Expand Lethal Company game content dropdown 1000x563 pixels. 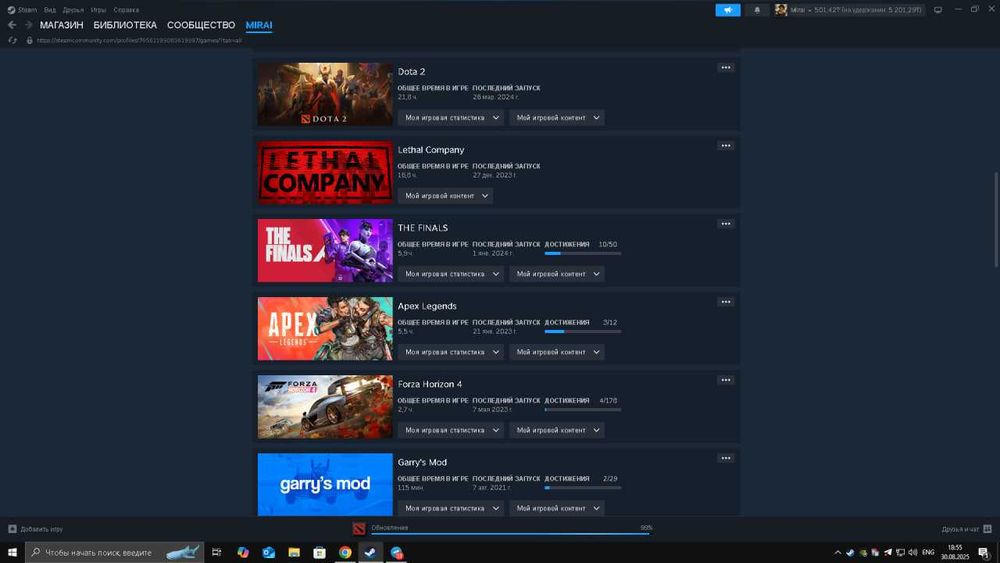tap(445, 196)
